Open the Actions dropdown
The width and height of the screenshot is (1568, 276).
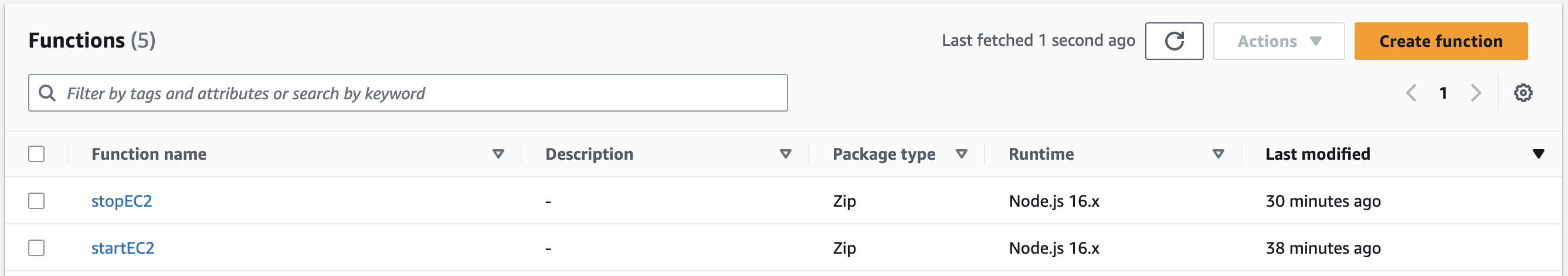(x=1278, y=41)
